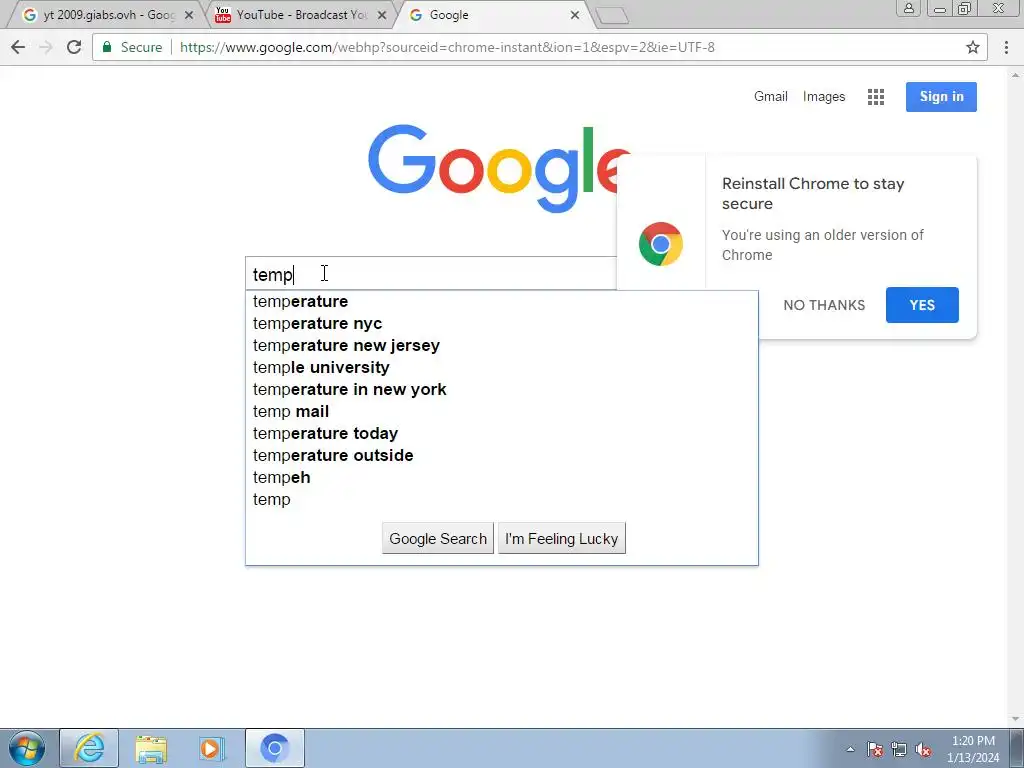Click the taskbar clock showing 1:20 PM
The image size is (1024, 768).
[973, 749]
